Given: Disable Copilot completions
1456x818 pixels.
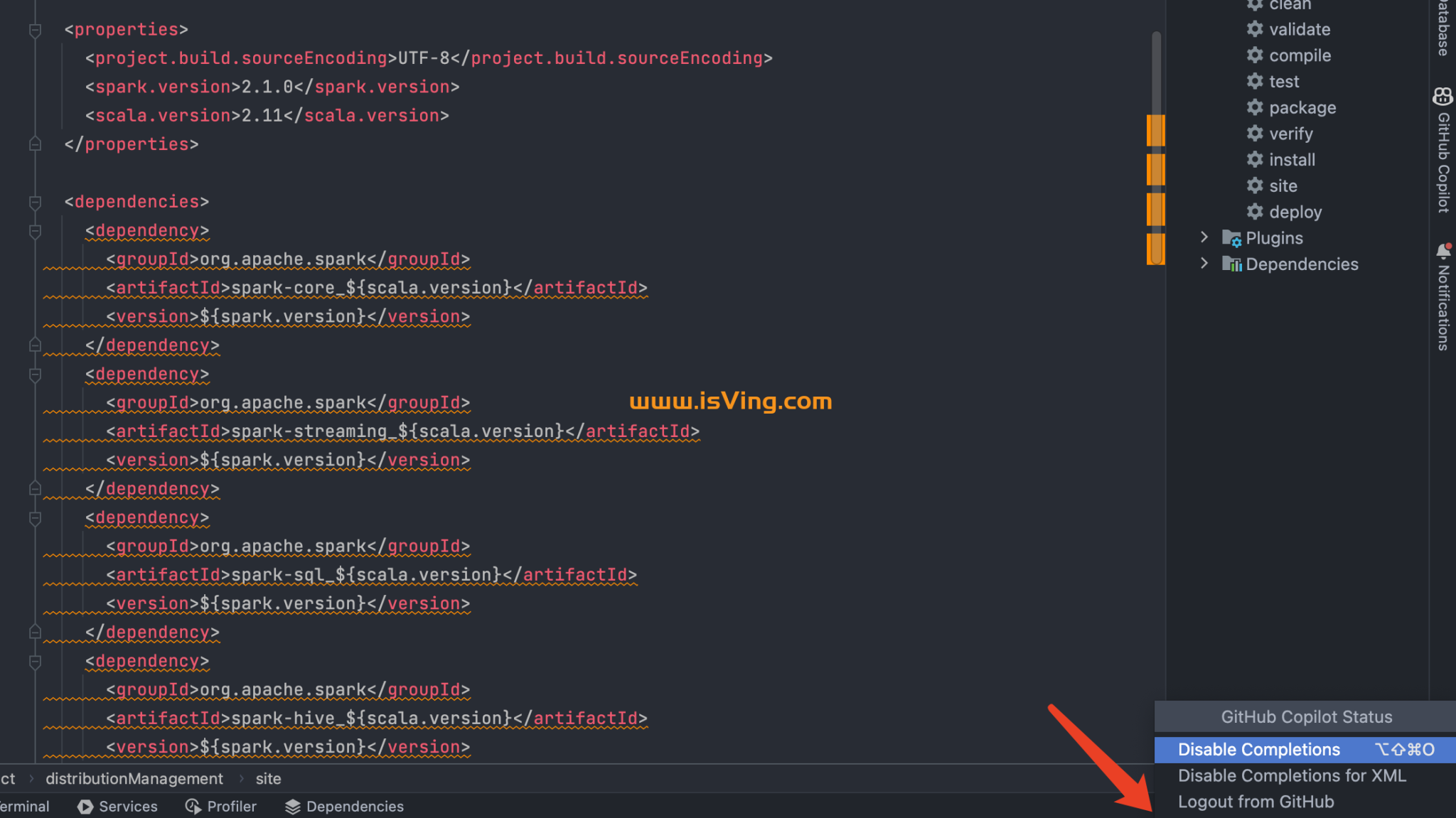Looking at the screenshot, I should (x=1258, y=749).
